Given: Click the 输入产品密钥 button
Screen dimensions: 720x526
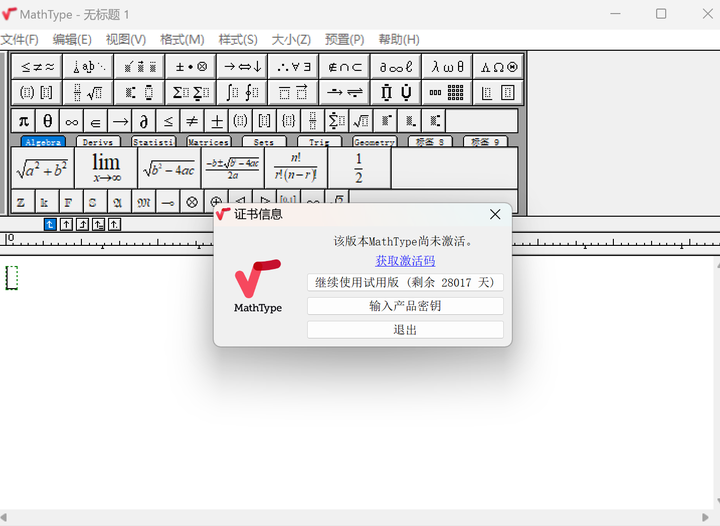Looking at the screenshot, I should [x=405, y=306].
